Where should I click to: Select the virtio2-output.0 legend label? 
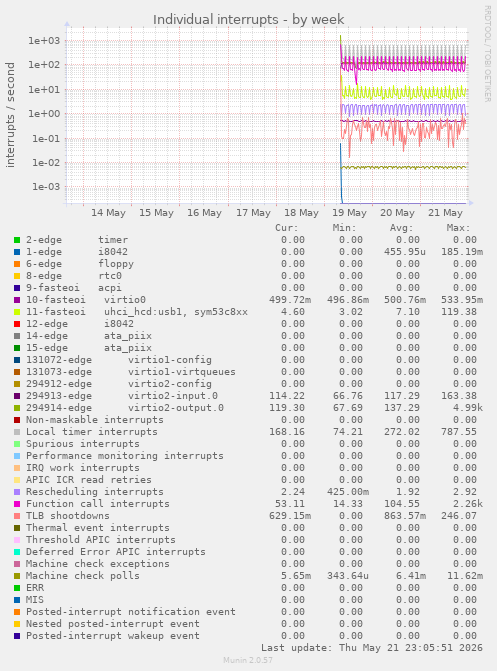(x=176, y=408)
